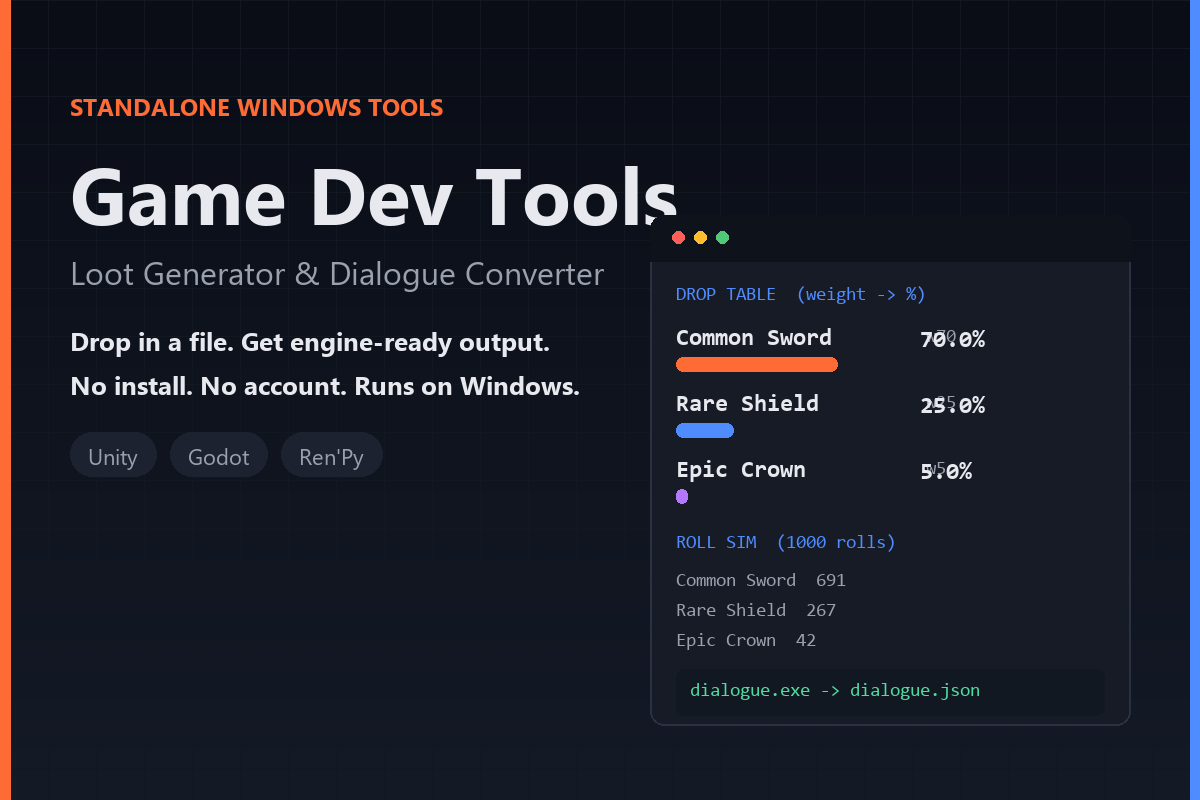Click the yellow window dot
Image resolution: width=1200 pixels, height=800 pixels.
(x=700, y=237)
